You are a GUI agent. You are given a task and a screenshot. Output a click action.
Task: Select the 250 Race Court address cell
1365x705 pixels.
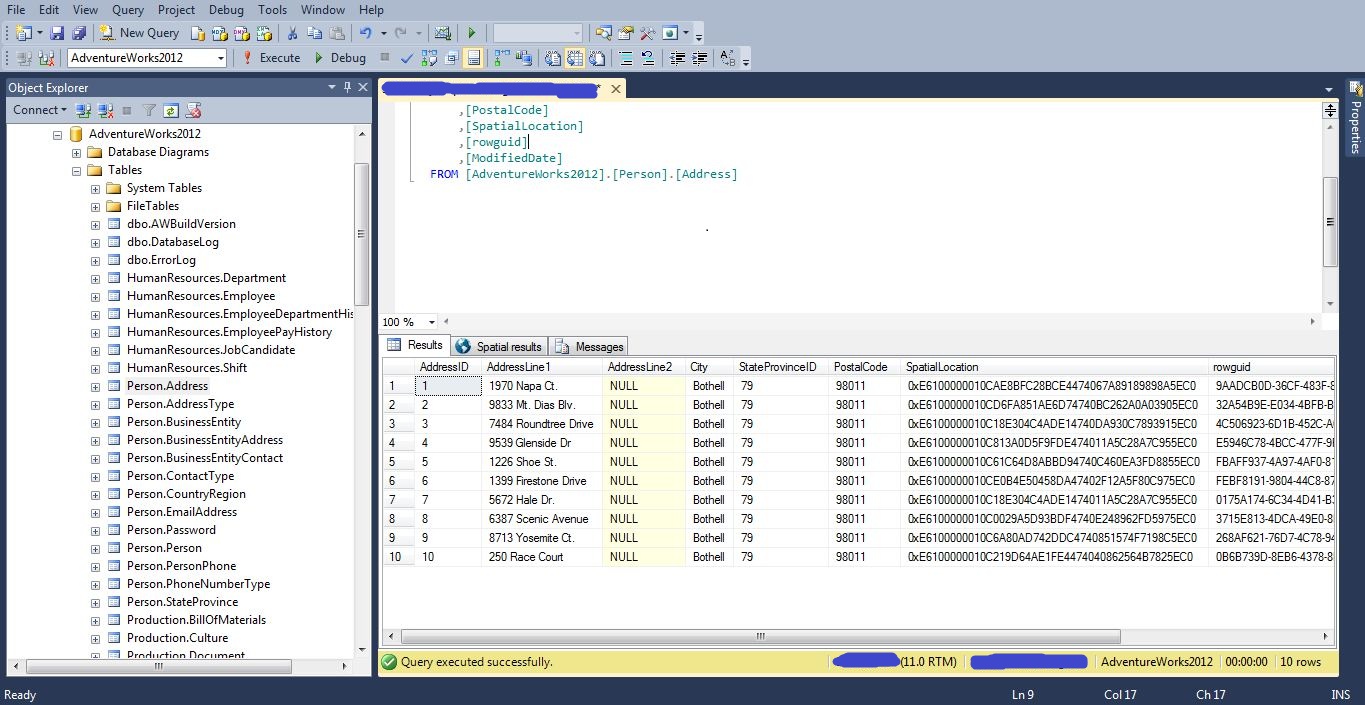[526, 557]
